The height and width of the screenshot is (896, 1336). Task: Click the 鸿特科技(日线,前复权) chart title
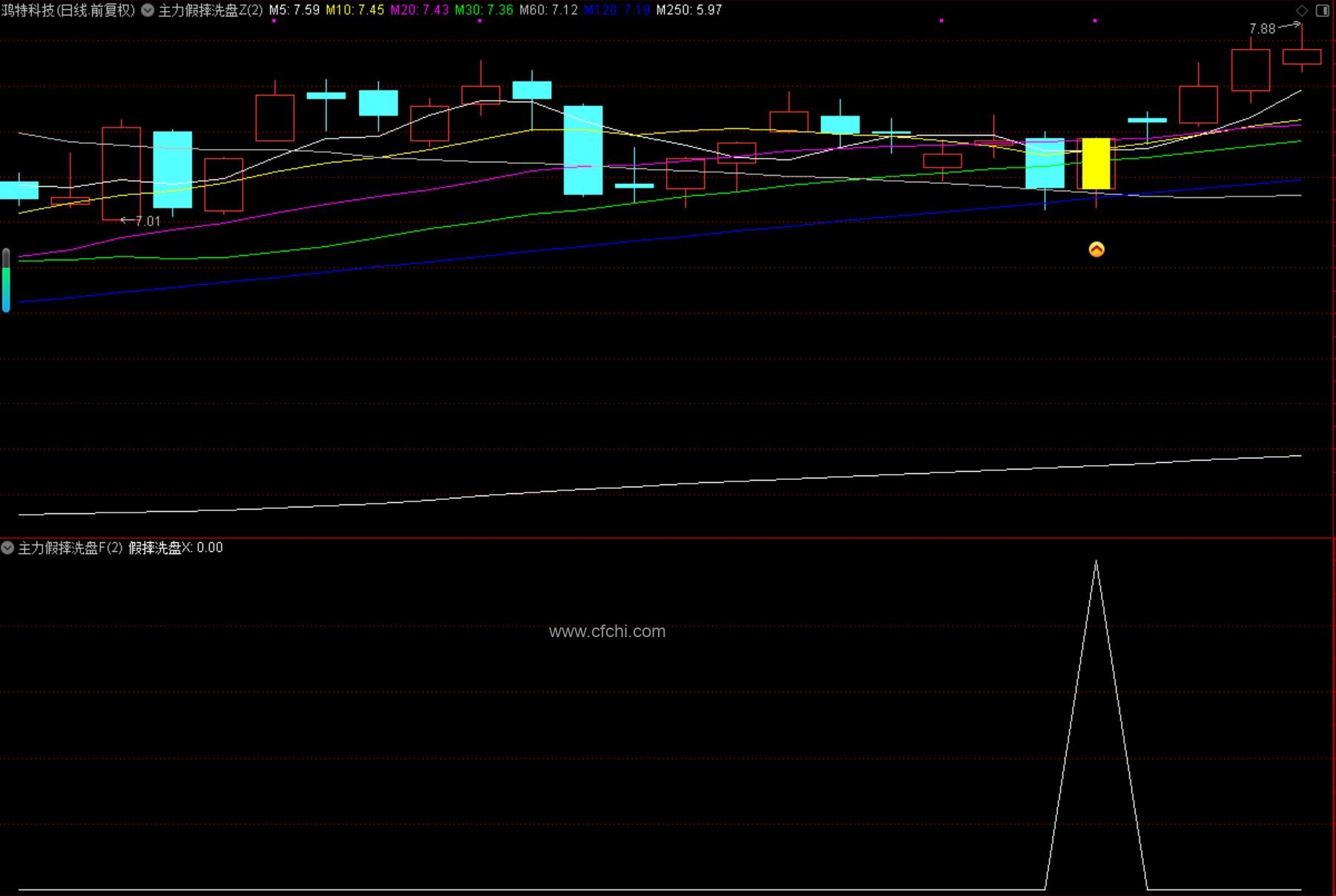(68, 10)
